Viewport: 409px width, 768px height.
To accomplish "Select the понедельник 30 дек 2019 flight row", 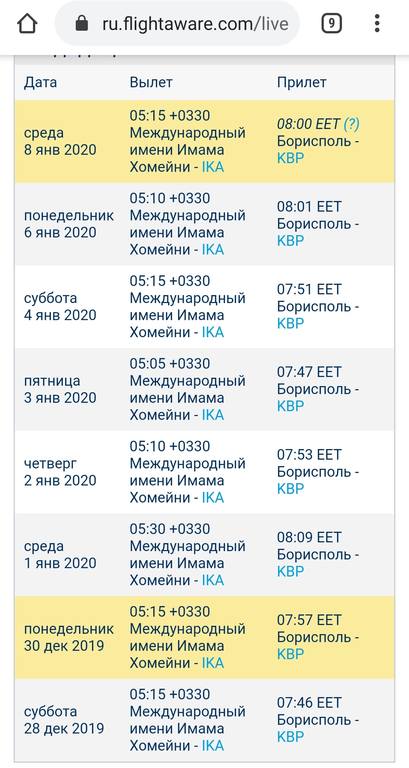I will 204,638.
